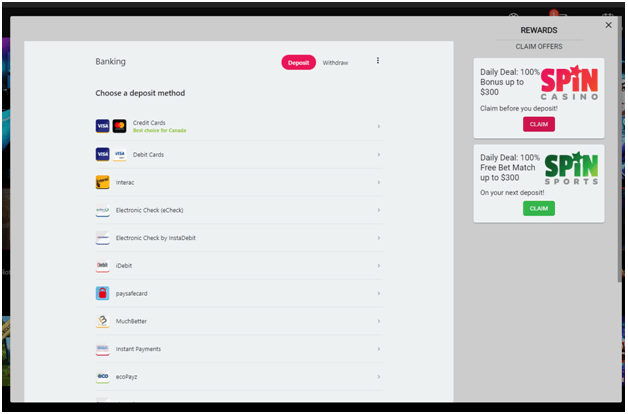Expand the iDebit chevron arrow

coord(378,266)
